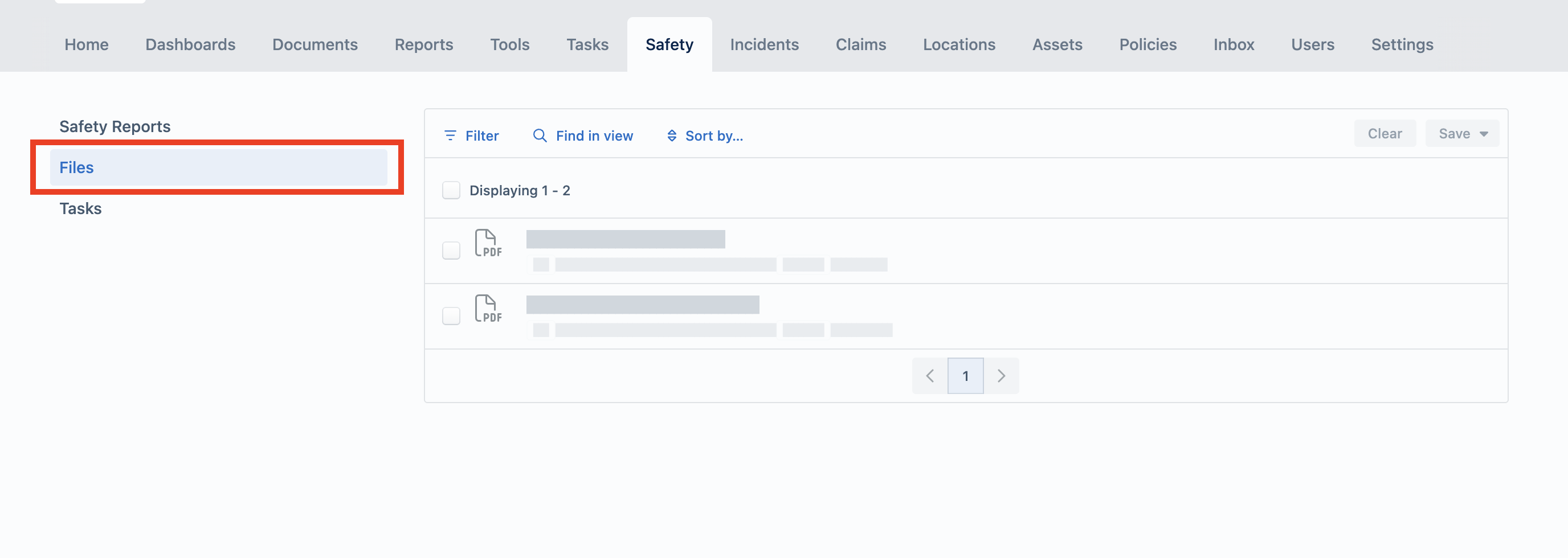Go to the Locations tab
This screenshot has height=558, width=1568.
point(959,44)
